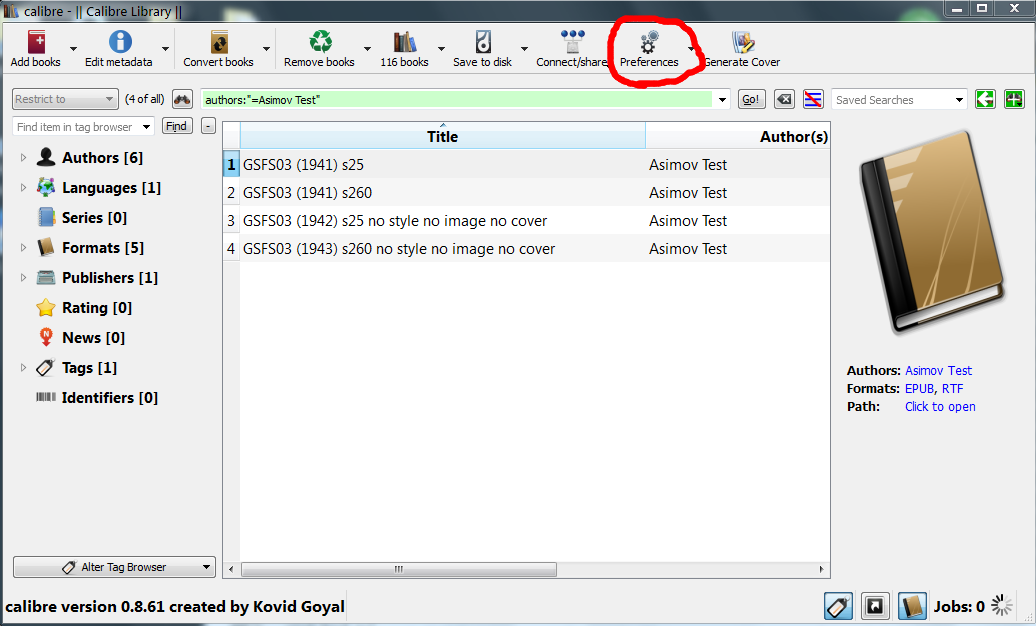This screenshot has height=626, width=1036.
Task: Click row header number 3
Action: click(x=231, y=221)
